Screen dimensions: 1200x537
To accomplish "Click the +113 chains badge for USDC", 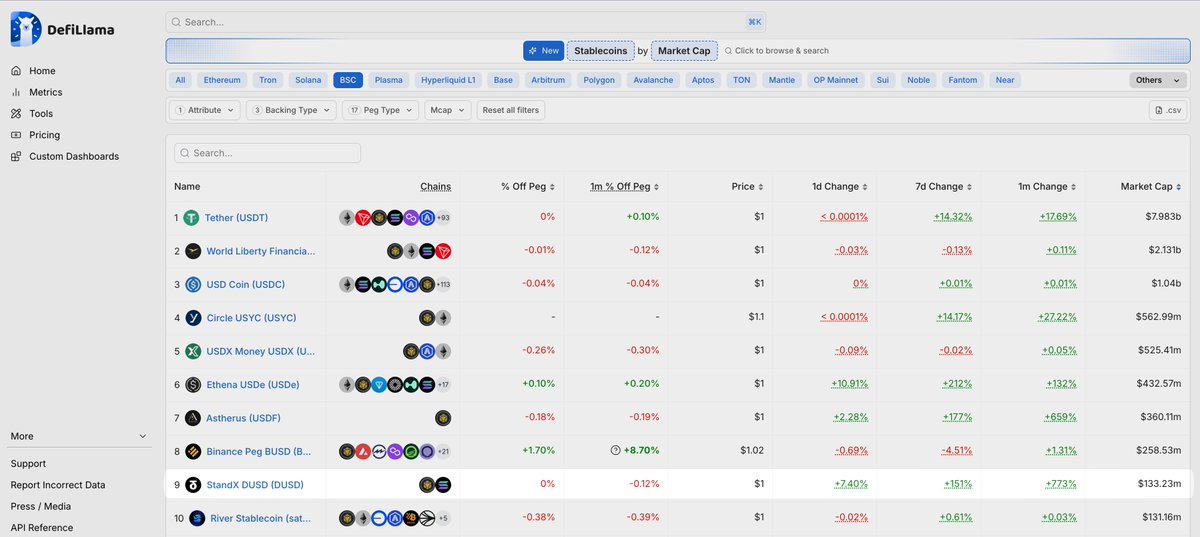I will point(442,284).
